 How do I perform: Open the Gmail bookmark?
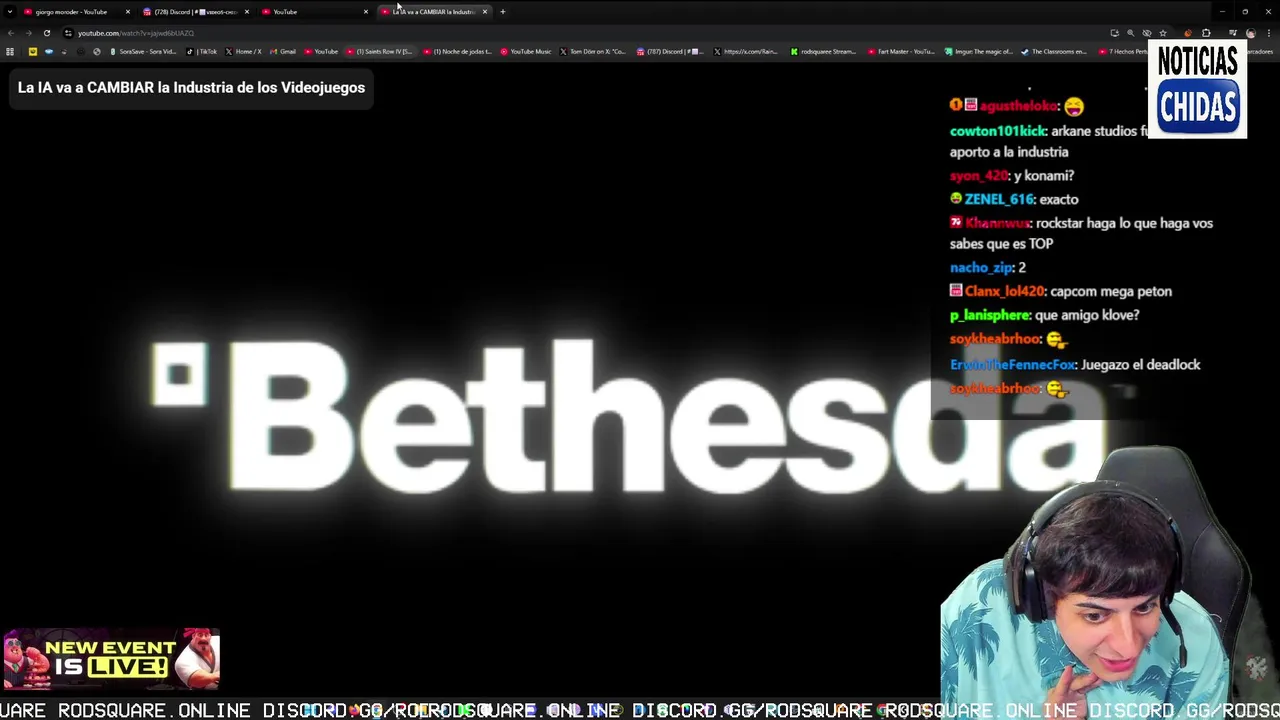pos(283,51)
